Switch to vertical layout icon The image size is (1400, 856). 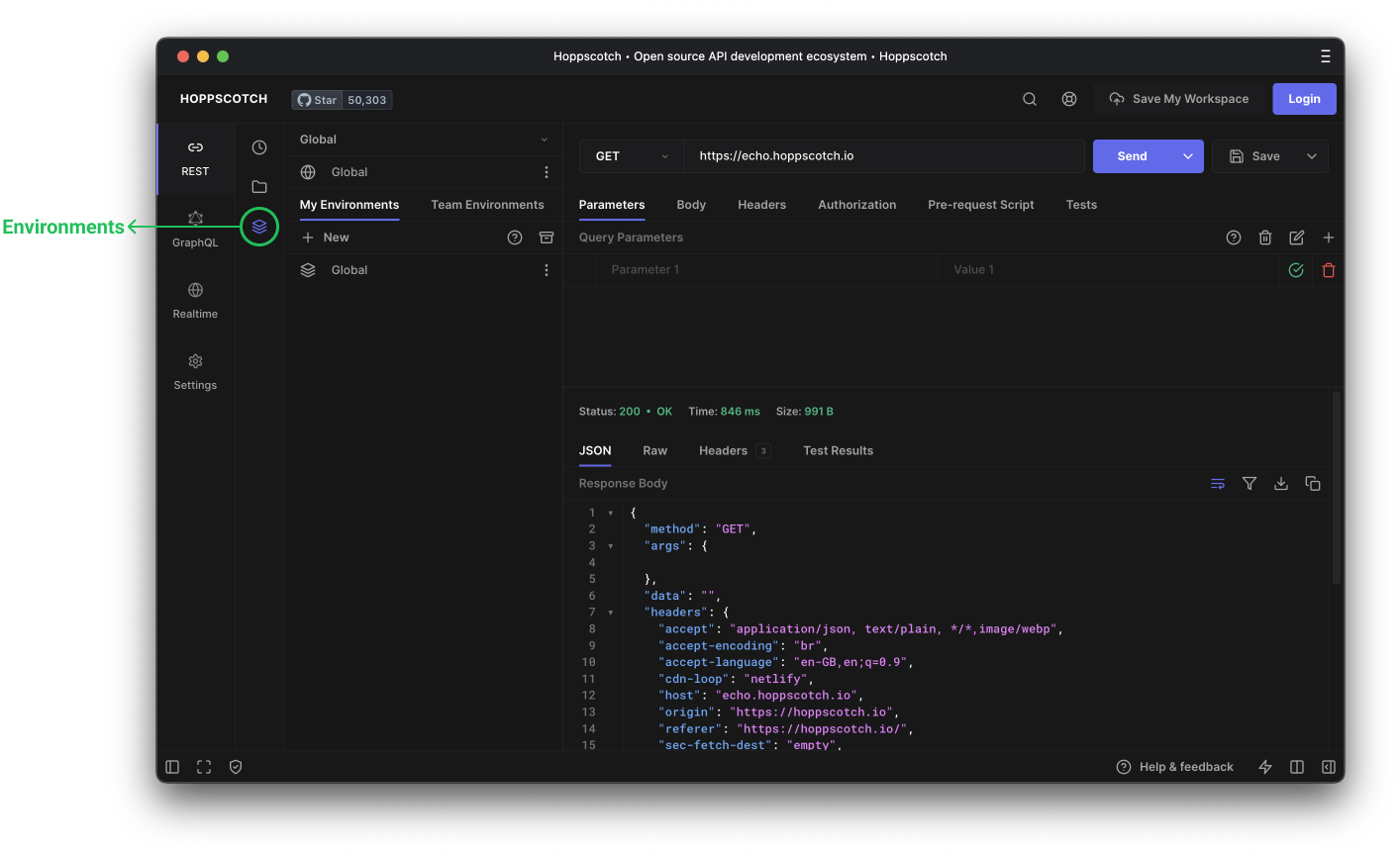click(1297, 767)
